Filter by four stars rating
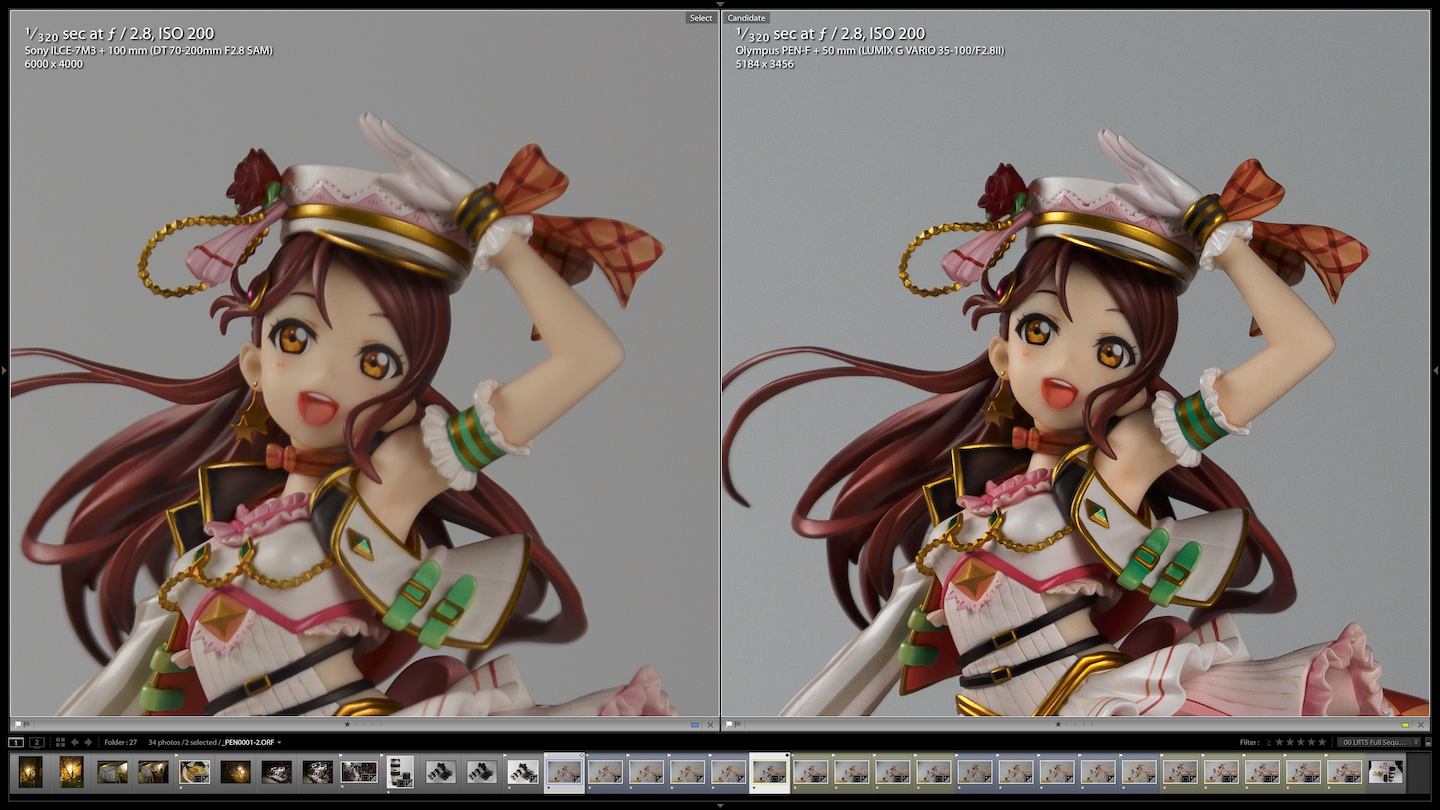The height and width of the screenshot is (810, 1440). pos(1312,742)
